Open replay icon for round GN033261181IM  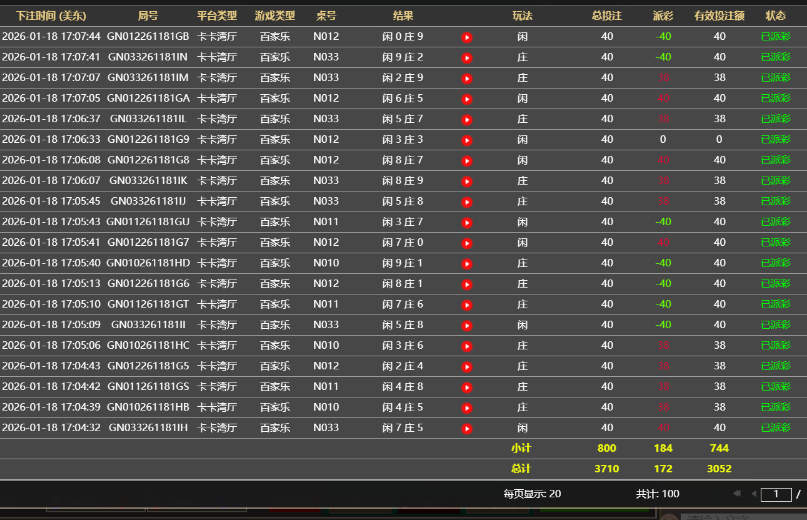[x=467, y=78]
